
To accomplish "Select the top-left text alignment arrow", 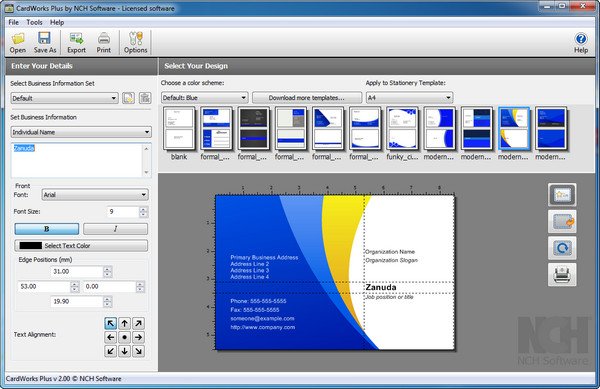I will point(111,324).
